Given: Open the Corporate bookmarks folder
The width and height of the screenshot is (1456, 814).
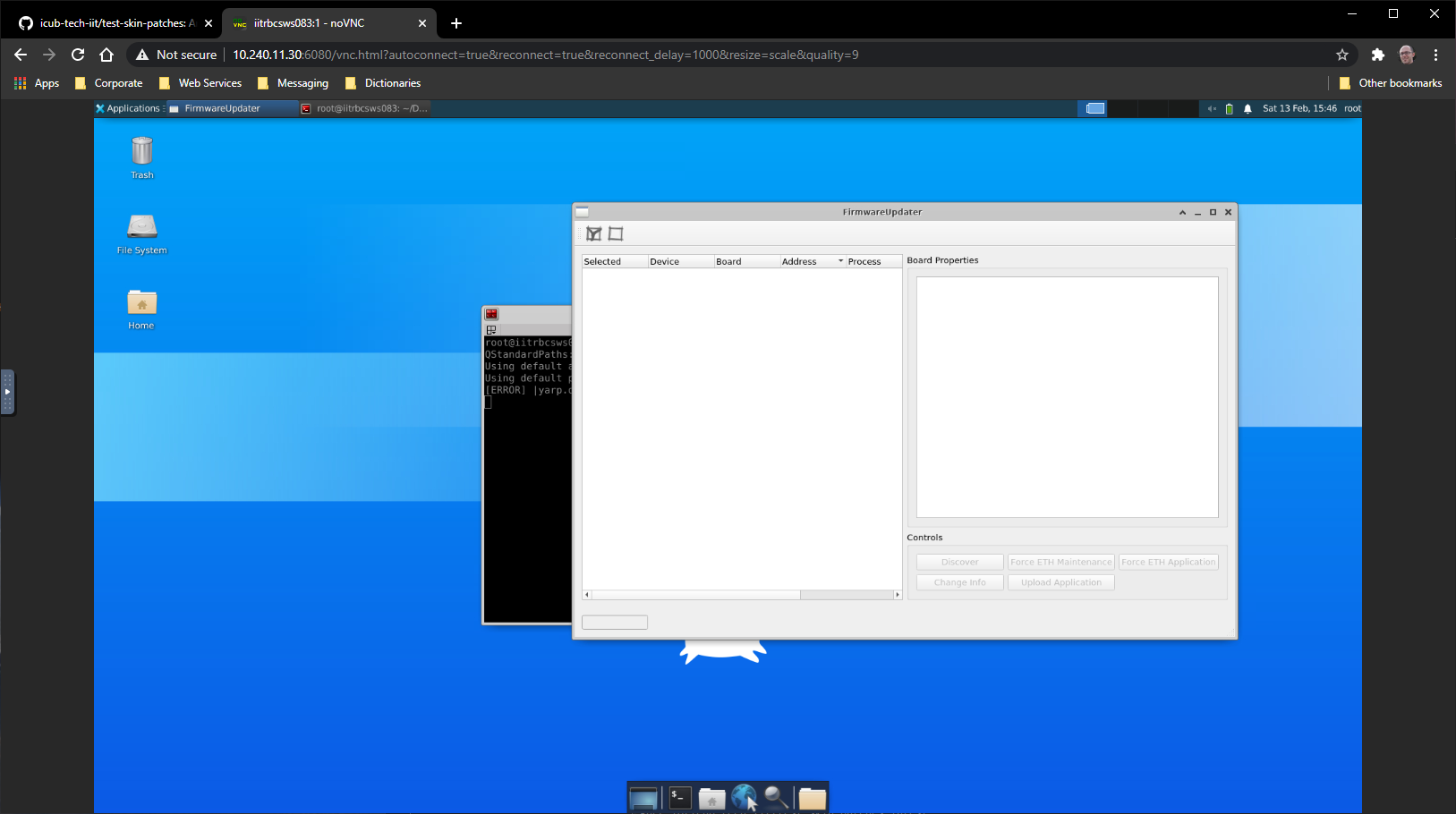Looking at the screenshot, I should (x=108, y=83).
